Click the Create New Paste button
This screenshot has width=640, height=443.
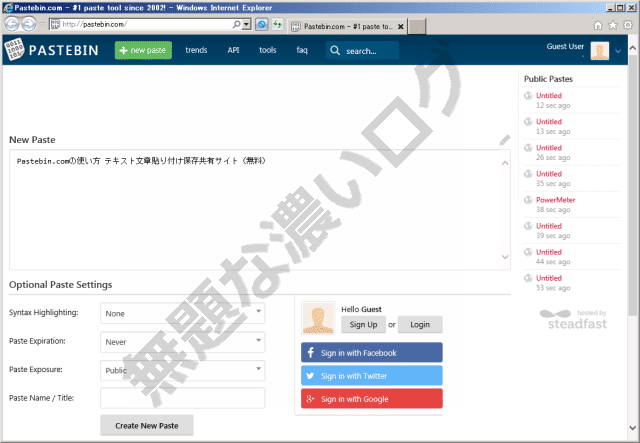tap(147, 425)
